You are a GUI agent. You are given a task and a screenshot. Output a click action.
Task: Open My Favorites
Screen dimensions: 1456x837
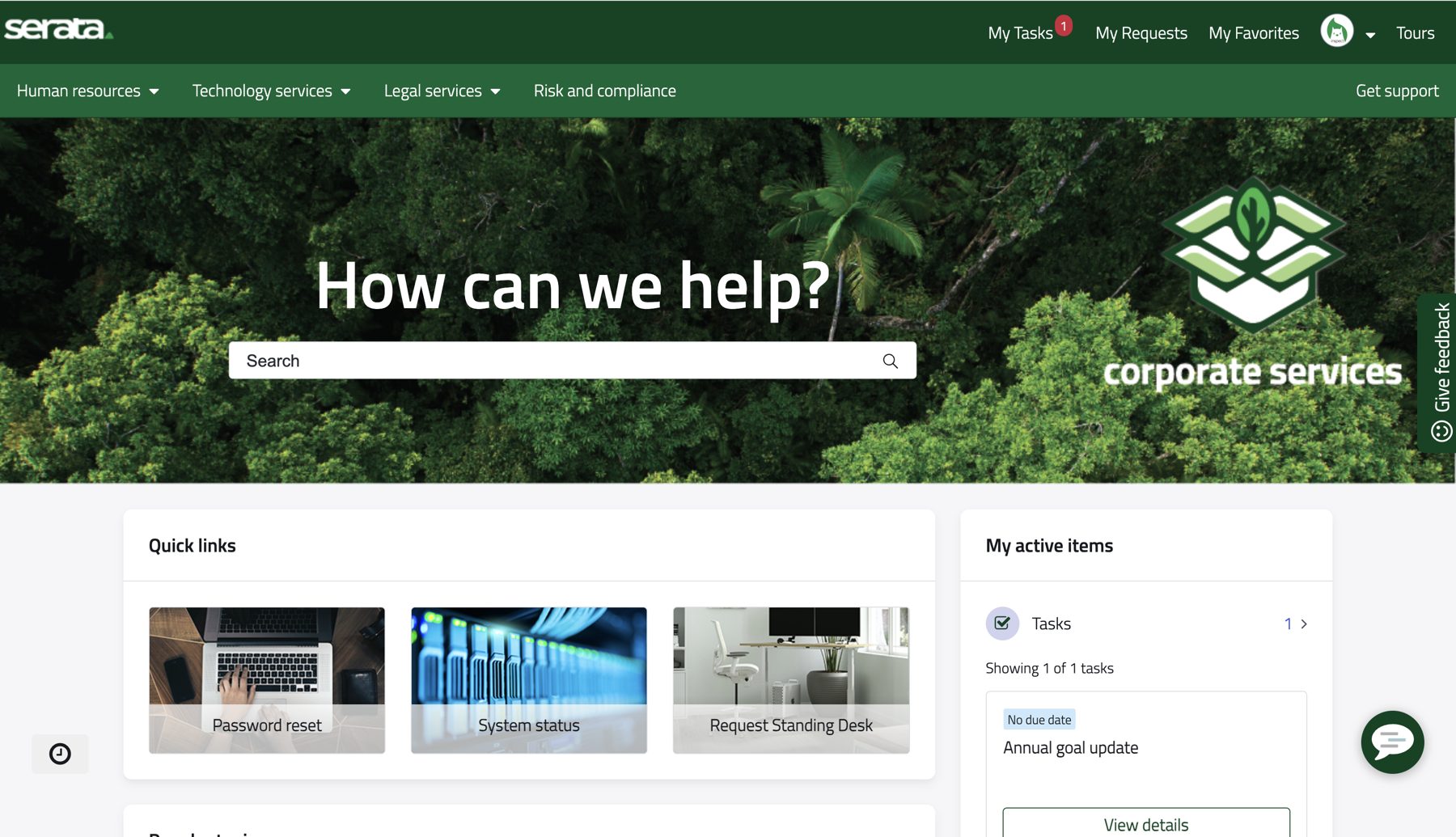1254,33
